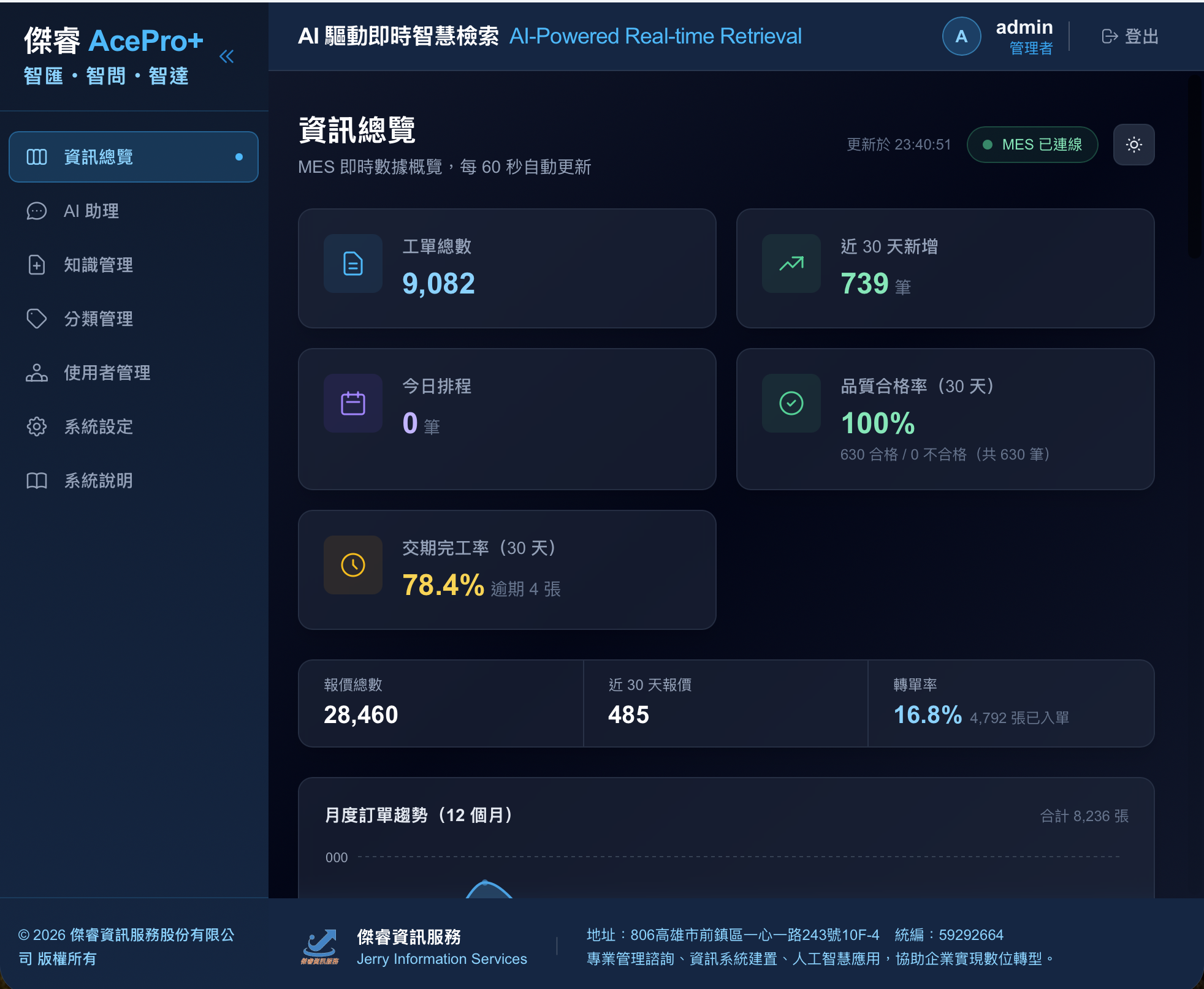
Task: Click the 傑睿資訊服務 footer logo
Action: 319,947
